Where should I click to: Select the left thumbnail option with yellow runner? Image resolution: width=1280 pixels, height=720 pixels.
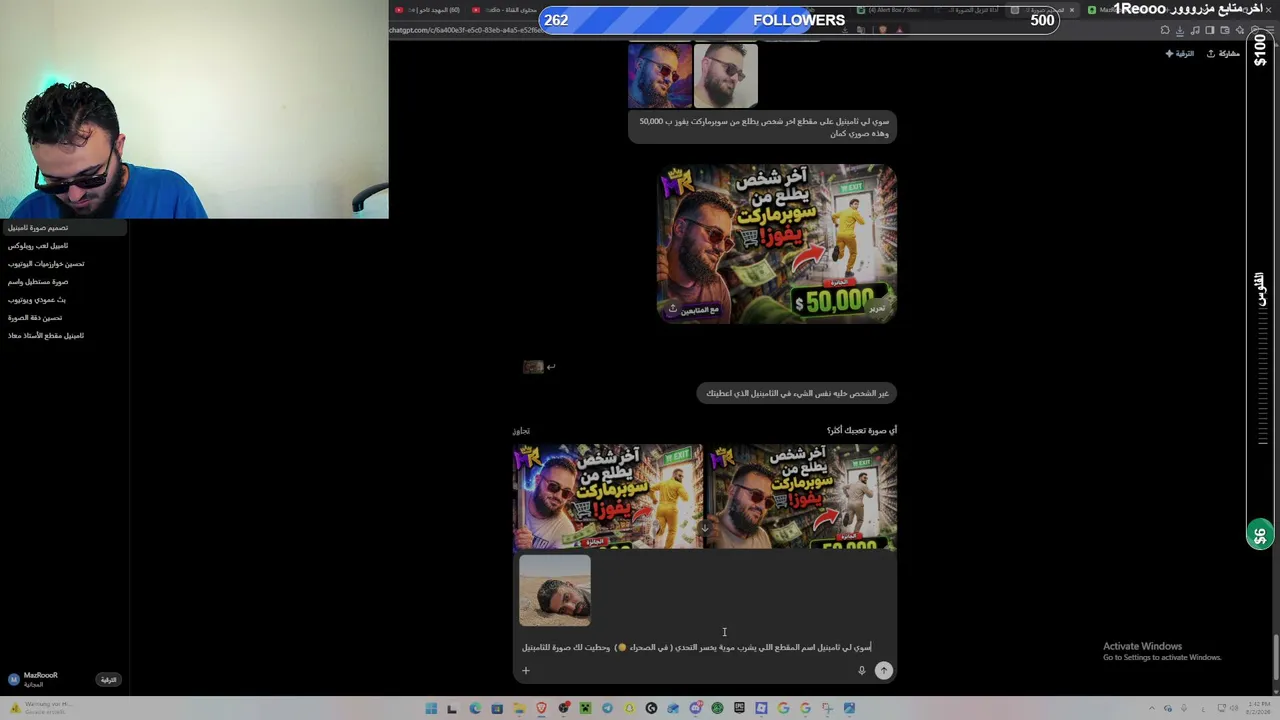point(608,497)
